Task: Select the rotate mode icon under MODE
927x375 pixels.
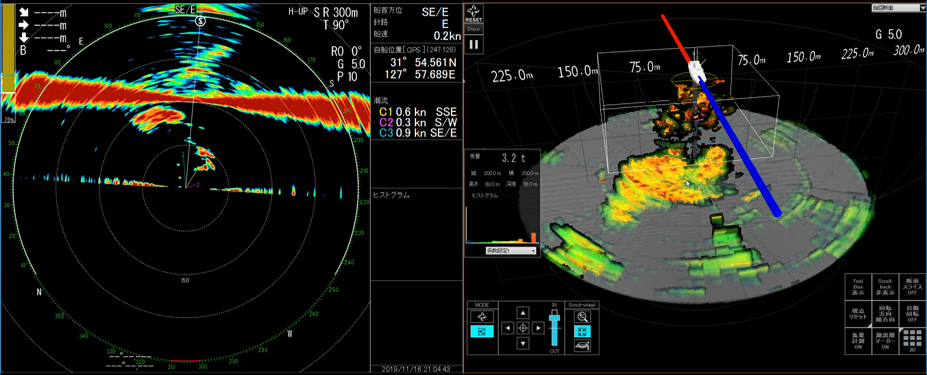Action: tap(482, 316)
